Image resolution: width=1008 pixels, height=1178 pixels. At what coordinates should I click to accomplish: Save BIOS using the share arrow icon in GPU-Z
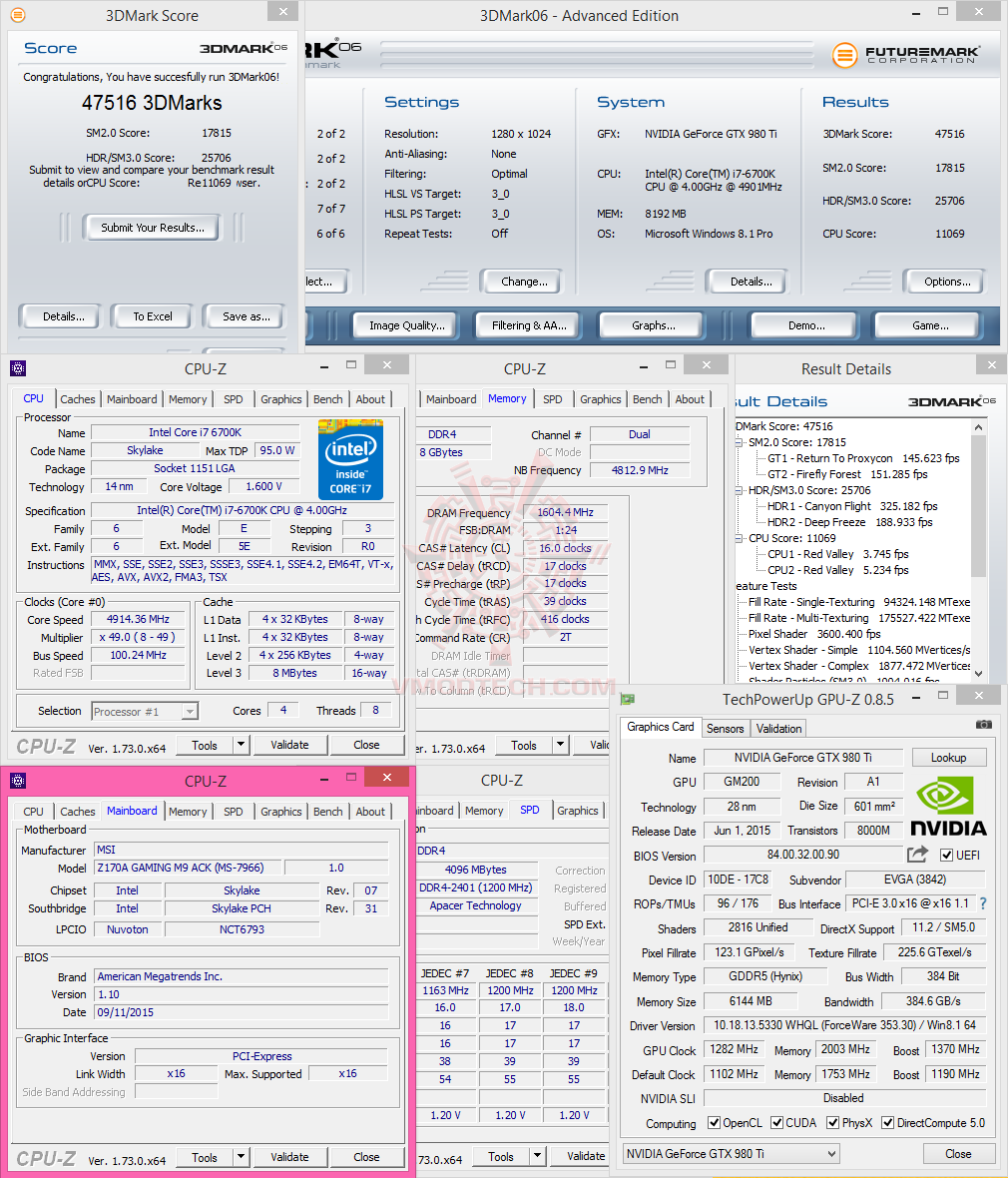click(x=918, y=855)
